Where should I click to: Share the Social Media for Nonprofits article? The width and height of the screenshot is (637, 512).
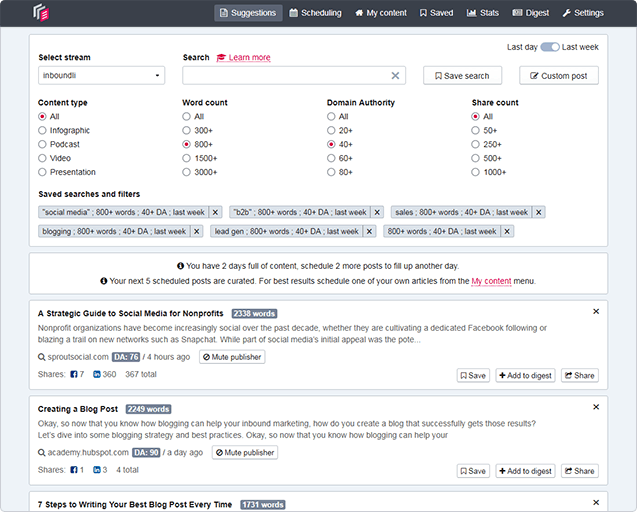pos(580,375)
